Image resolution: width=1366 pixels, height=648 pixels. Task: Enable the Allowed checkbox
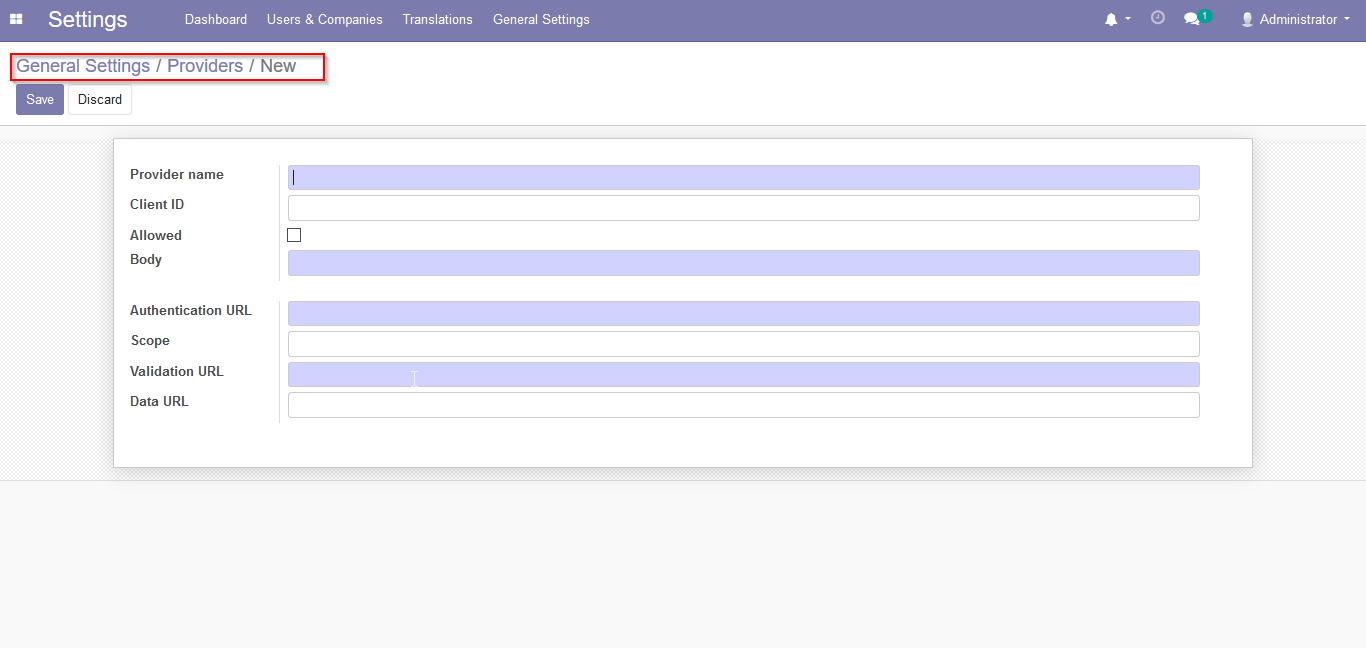tap(294, 235)
